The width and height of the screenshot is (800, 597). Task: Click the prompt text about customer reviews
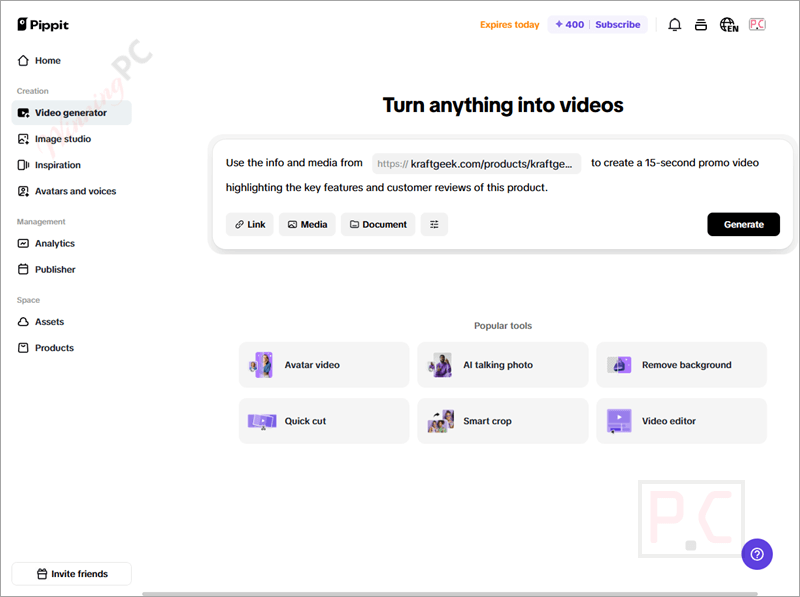[387, 187]
